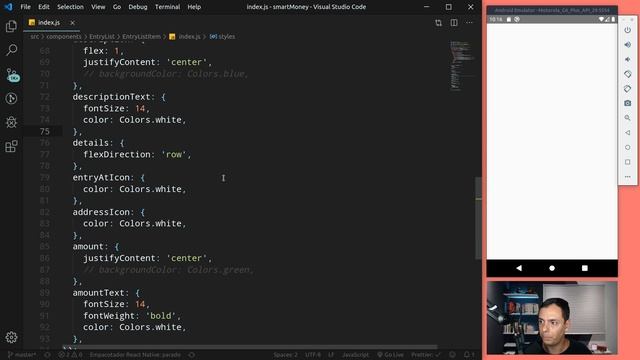Rotate emulator right icon

coord(627,89)
